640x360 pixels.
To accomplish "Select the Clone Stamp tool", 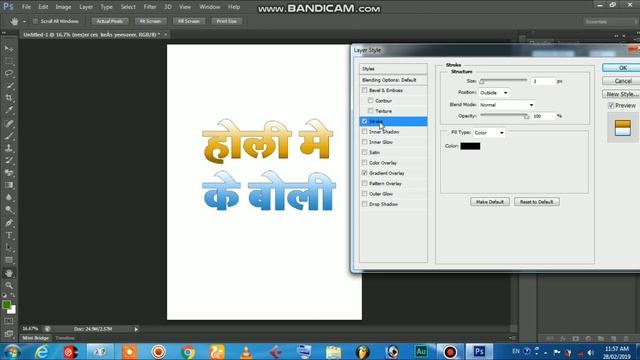I will pyautogui.click(x=9, y=148).
